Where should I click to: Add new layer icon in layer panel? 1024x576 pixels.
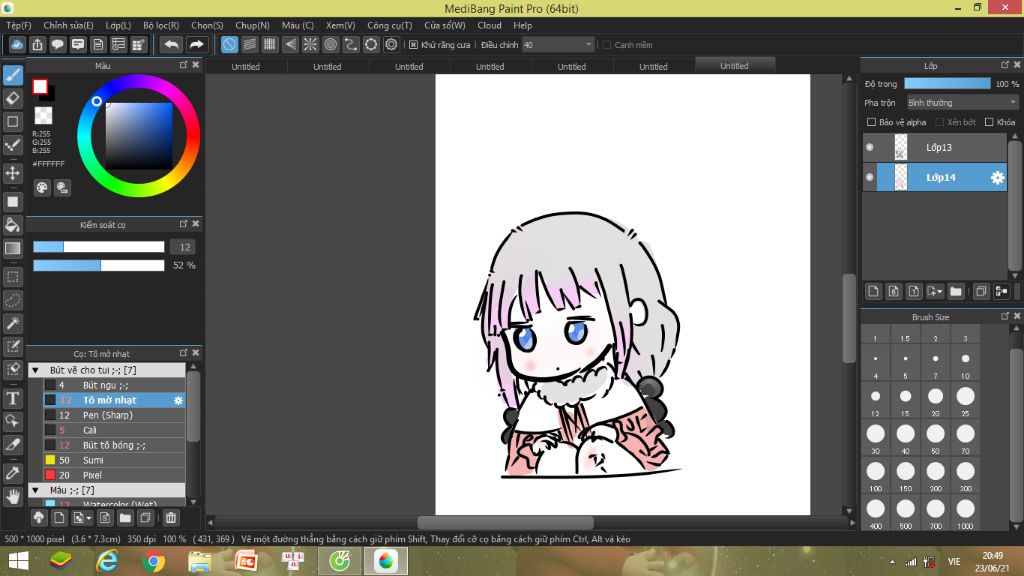click(x=873, y=291)
